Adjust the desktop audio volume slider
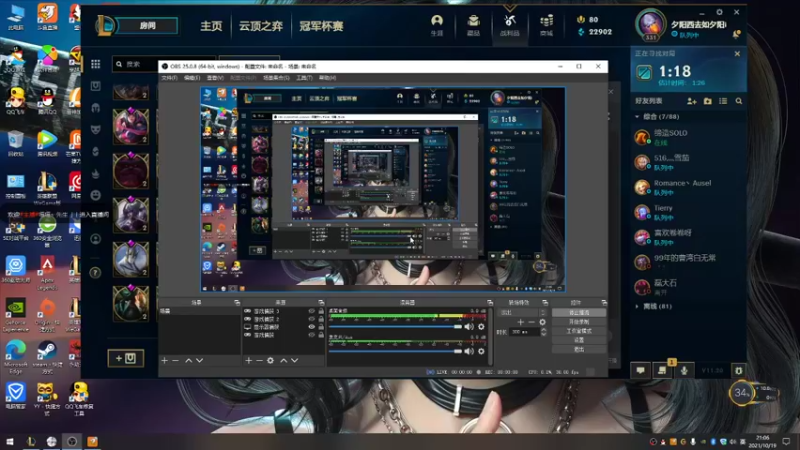Screen dimensions: 800x450 [x=395, y=327]
